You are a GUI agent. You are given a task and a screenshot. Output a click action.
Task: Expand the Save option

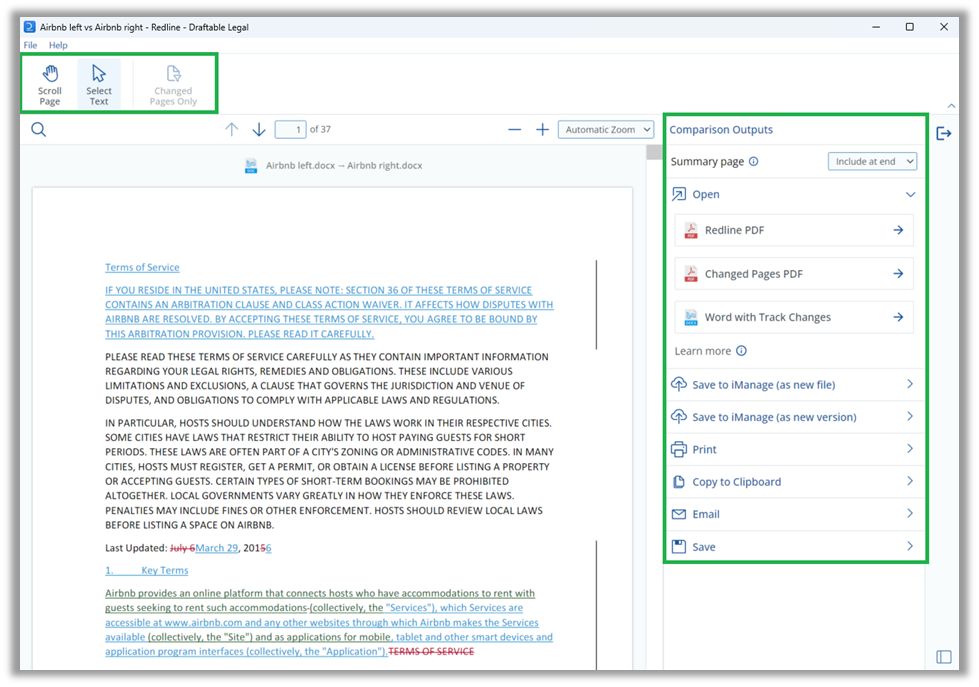794,547
